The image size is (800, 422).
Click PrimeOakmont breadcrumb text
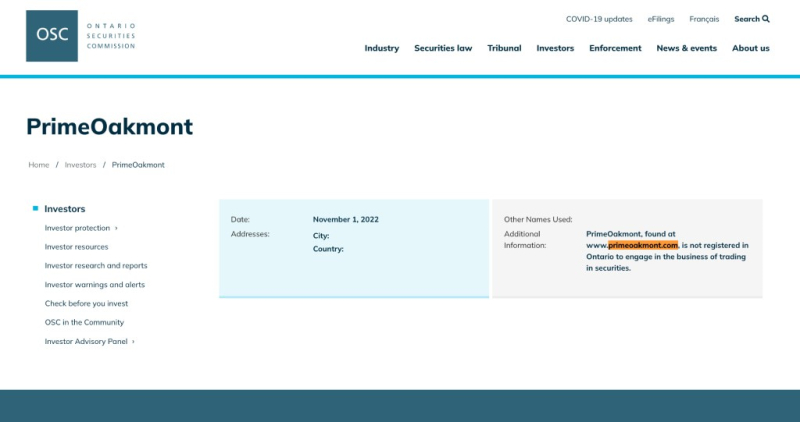(x=138, y=165)
